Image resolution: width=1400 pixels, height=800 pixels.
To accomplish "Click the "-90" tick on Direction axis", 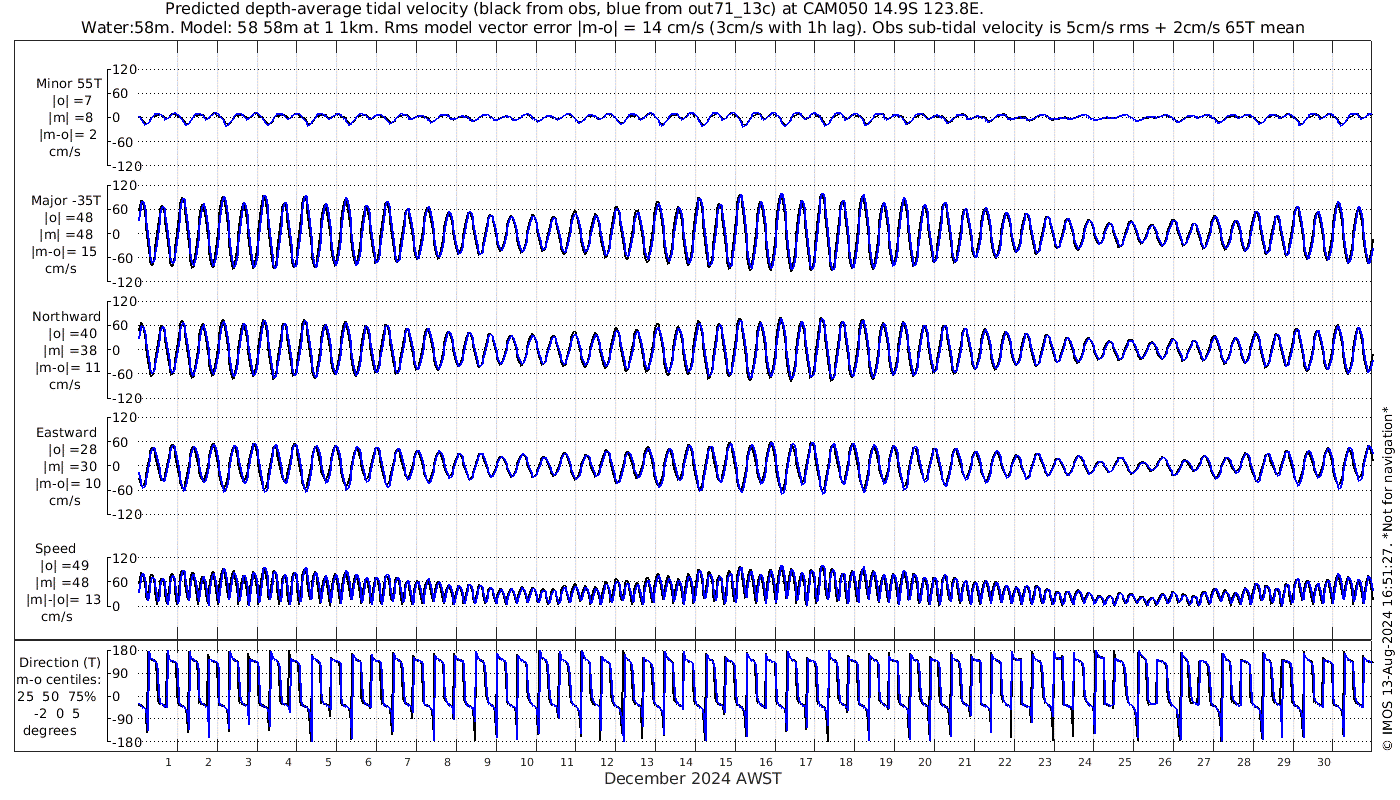I will [124, 720].
